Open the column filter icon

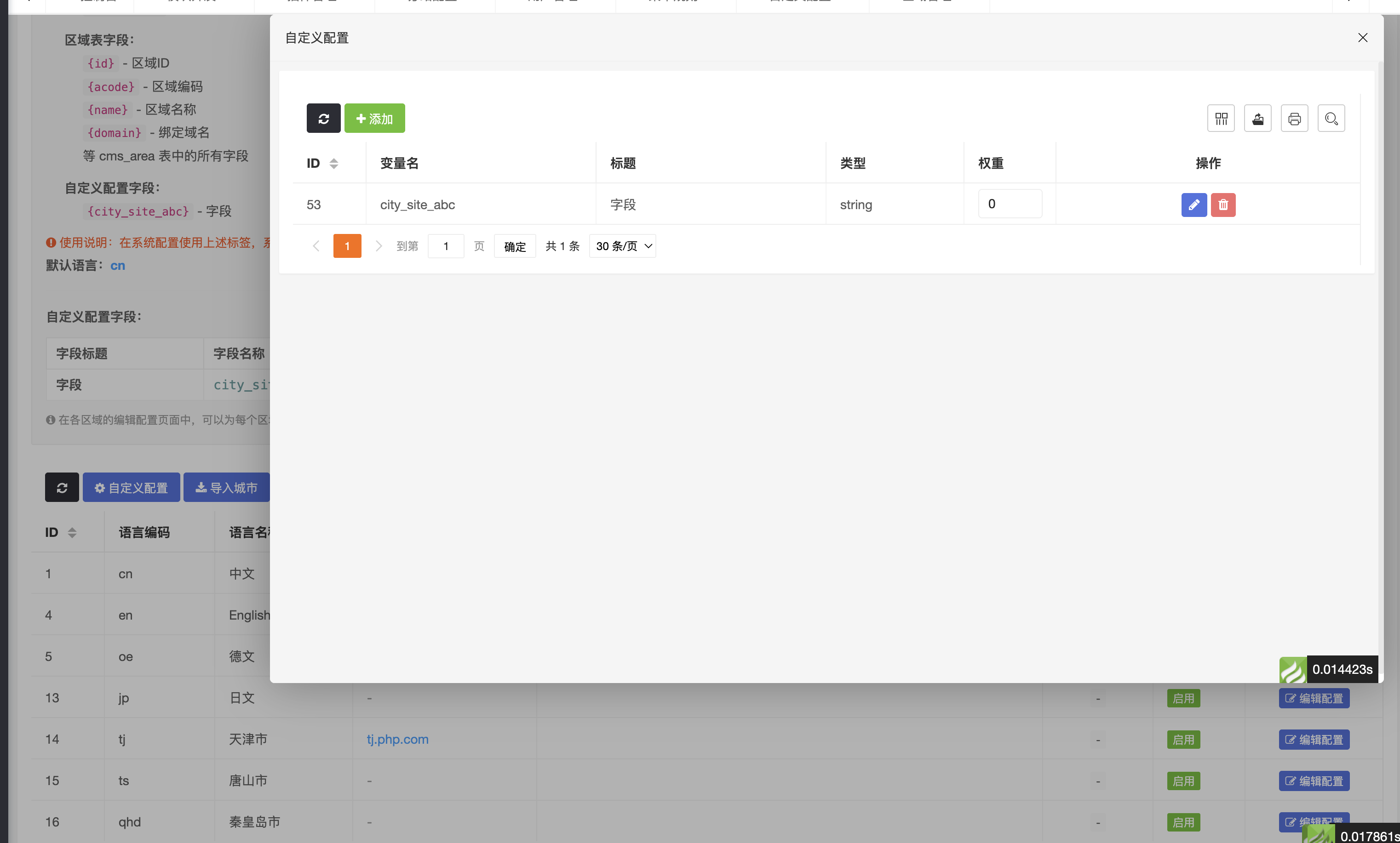click(x=1221, y=118)
